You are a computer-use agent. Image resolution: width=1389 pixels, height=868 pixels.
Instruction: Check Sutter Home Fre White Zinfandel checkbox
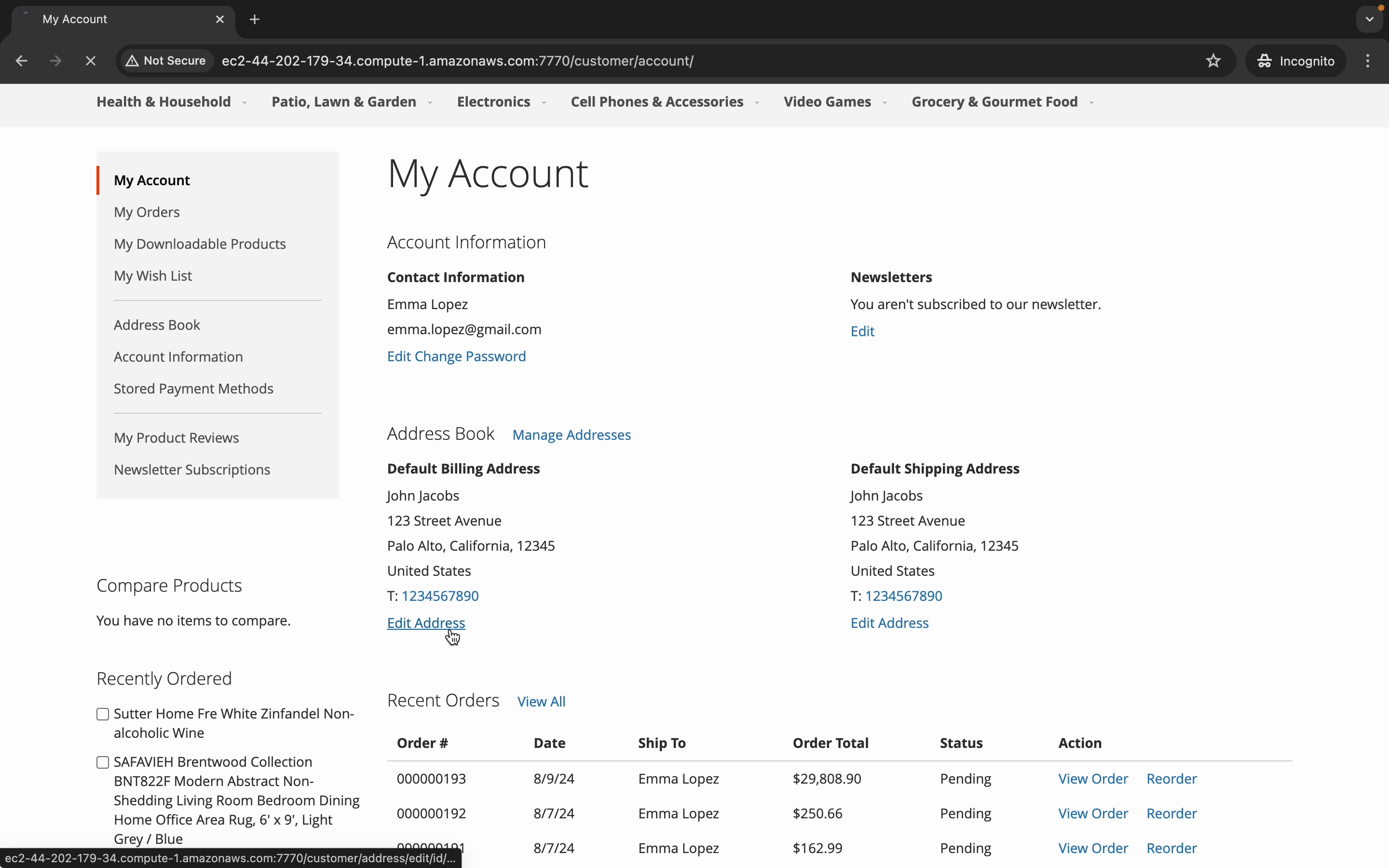click(x=103, y=714)
